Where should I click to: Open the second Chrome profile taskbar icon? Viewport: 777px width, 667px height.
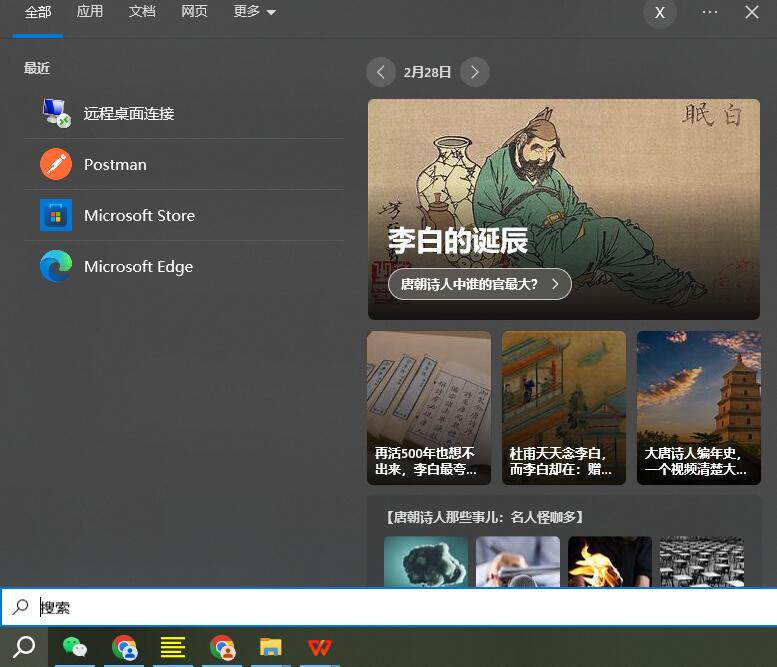(222, 647)
